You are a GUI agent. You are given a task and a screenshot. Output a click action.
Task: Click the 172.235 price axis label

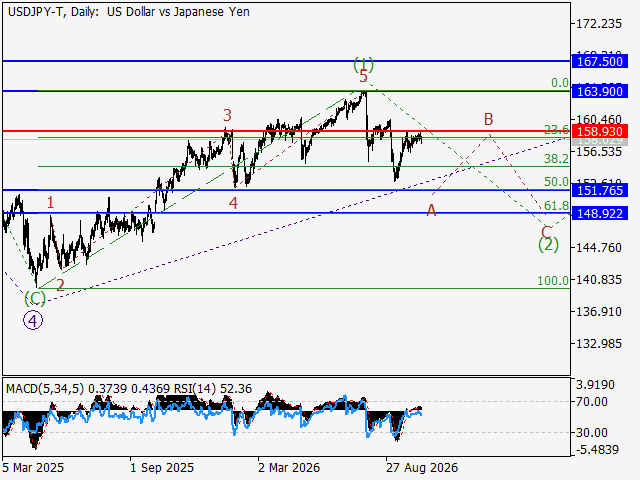pos(599,24)
